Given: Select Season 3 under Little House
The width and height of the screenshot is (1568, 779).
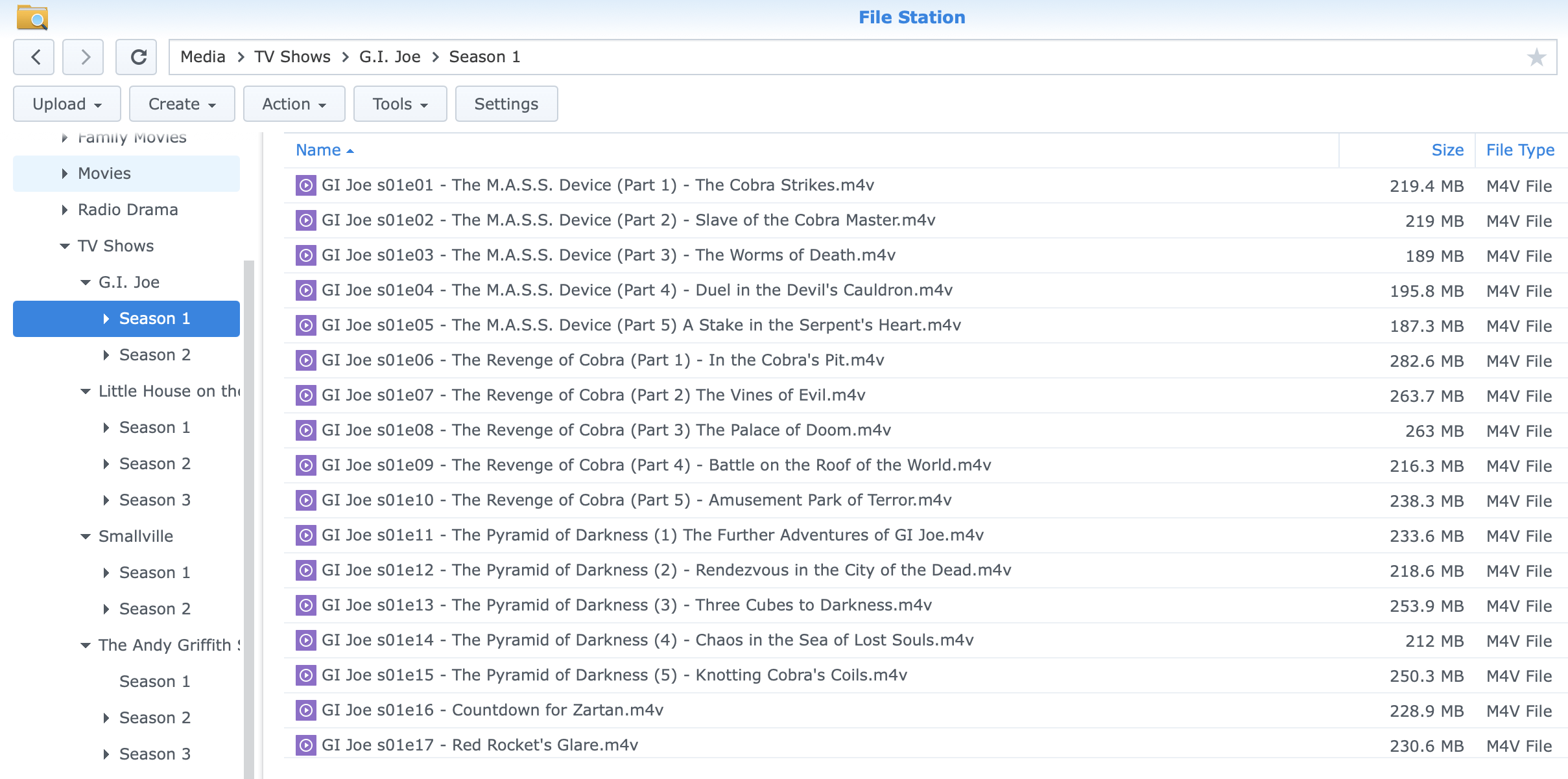Looking at the screenshot, I should [x=155, y=500].
